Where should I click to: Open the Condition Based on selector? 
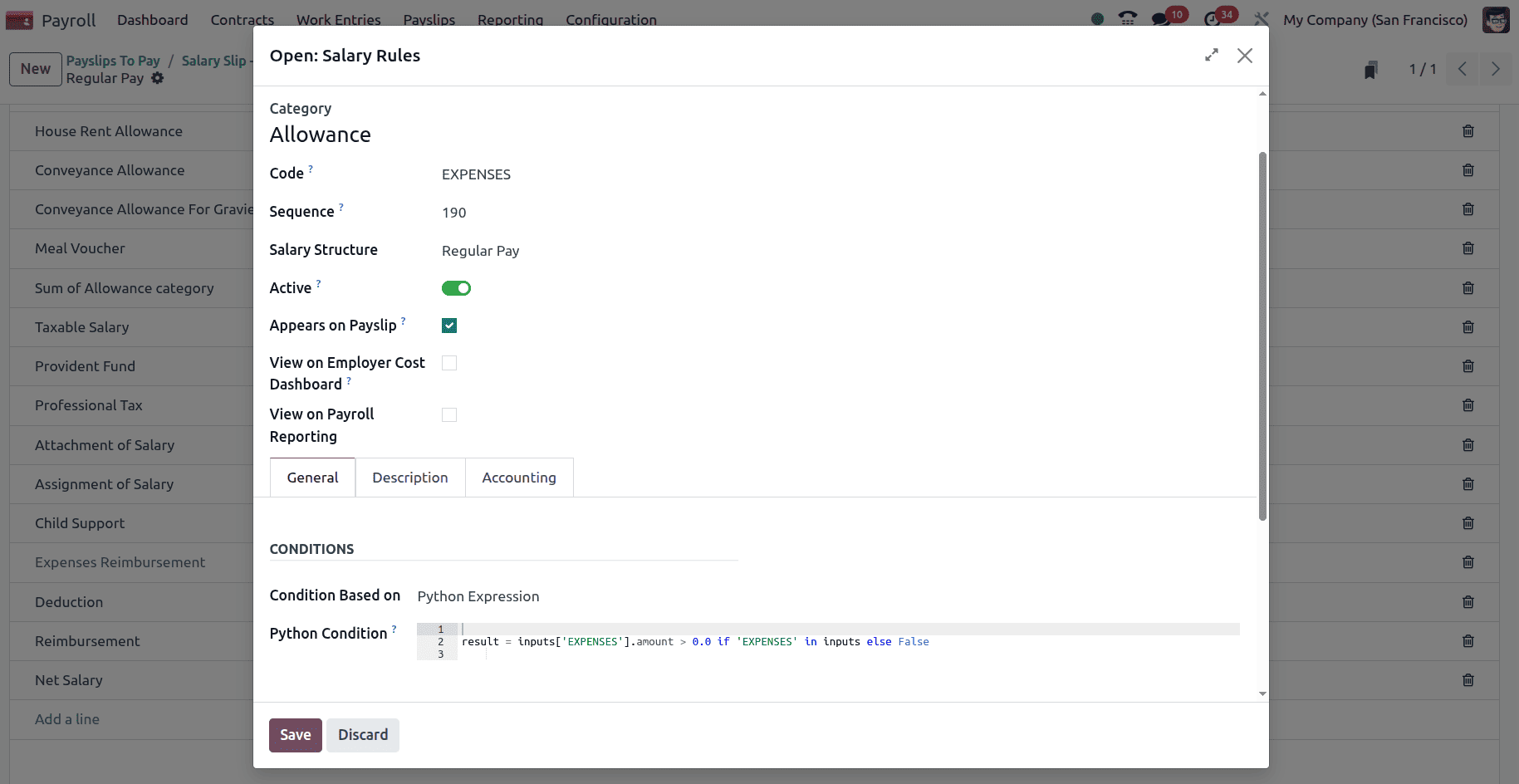(478, 595)
